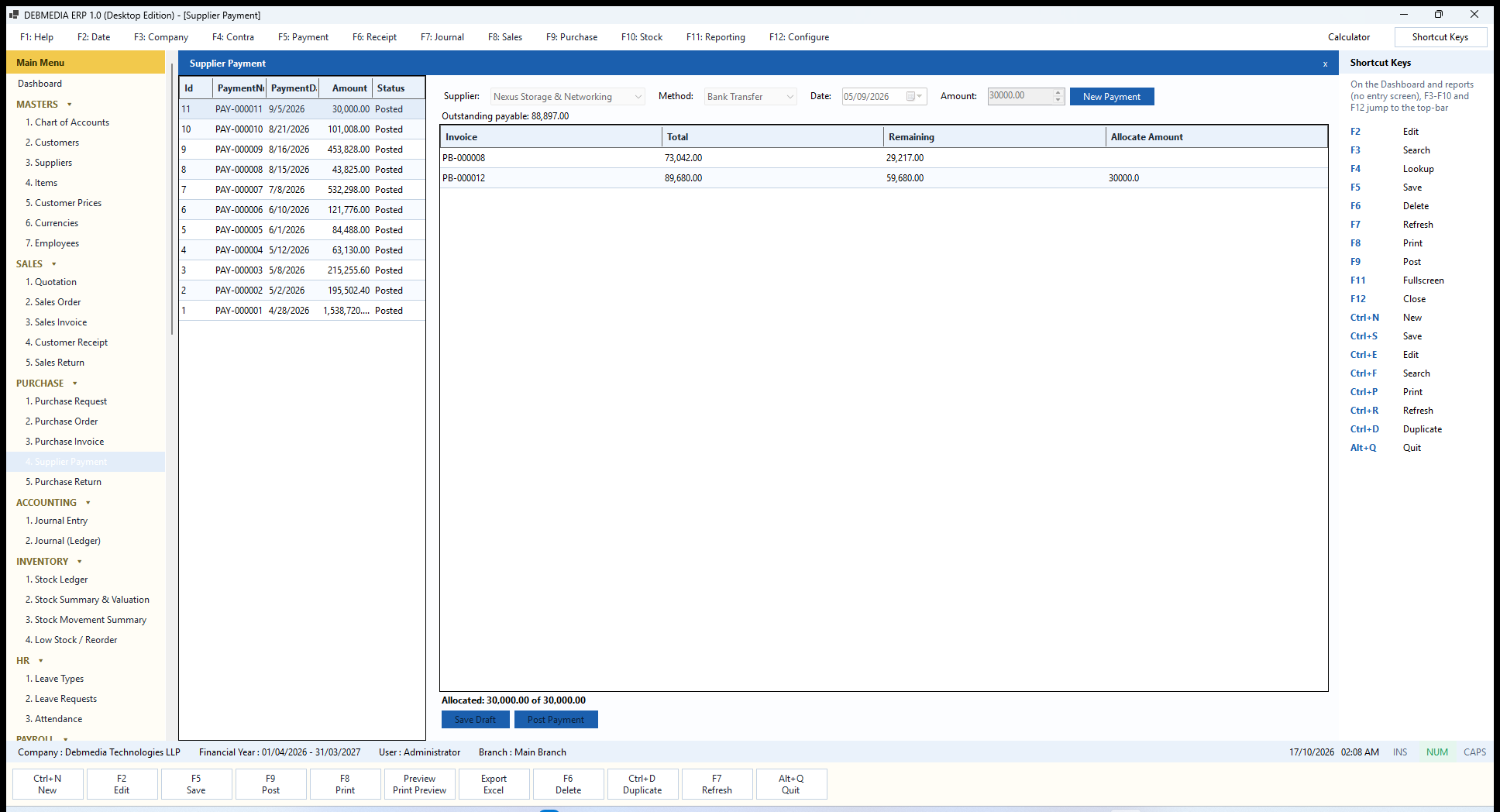This screenshot has width=1500, height=812.
Task: Click the Ctrl+N New bottom button
Action: (47, 784)
